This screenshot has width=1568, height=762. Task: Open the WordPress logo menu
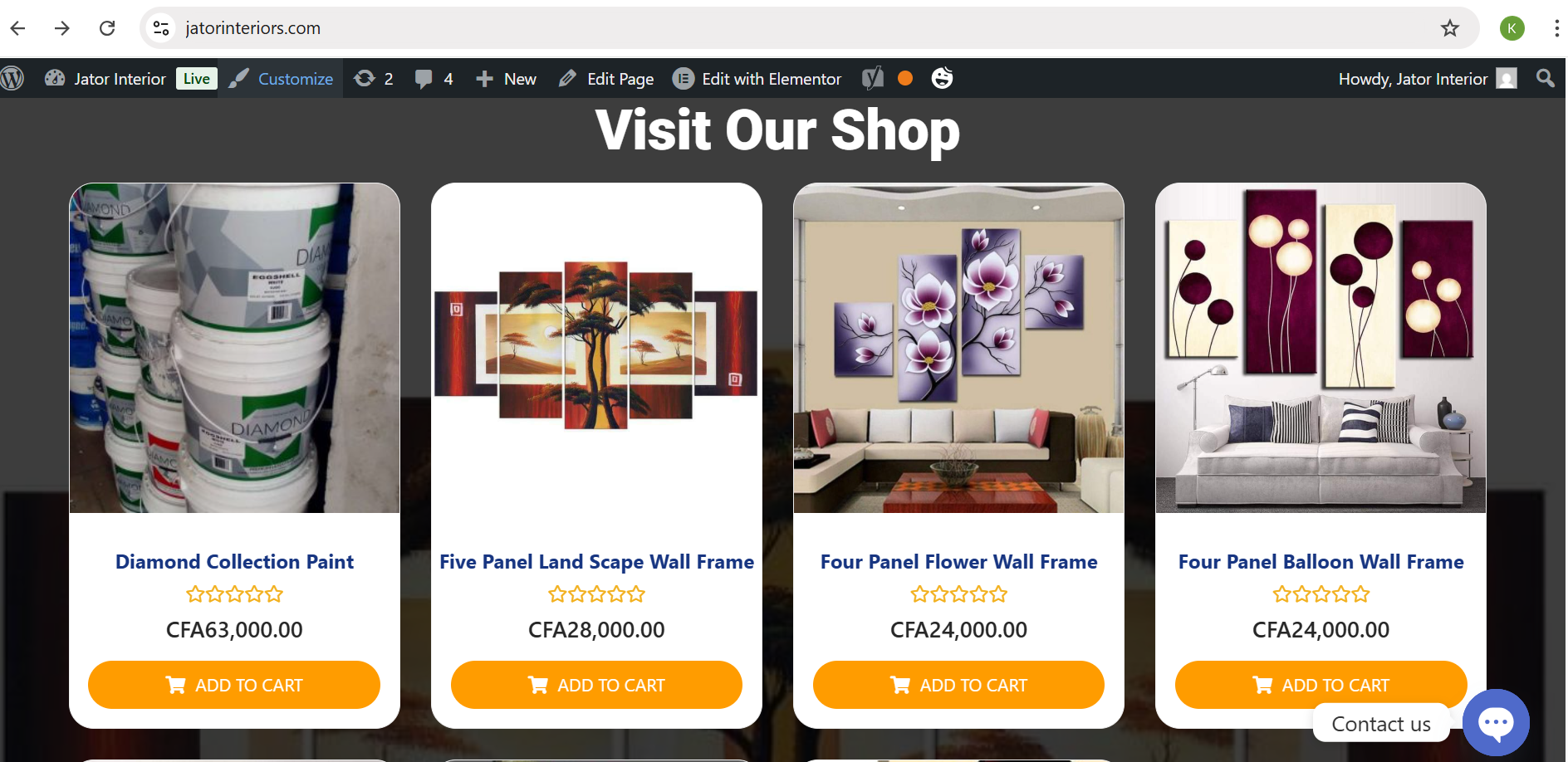tap(12, 79)
